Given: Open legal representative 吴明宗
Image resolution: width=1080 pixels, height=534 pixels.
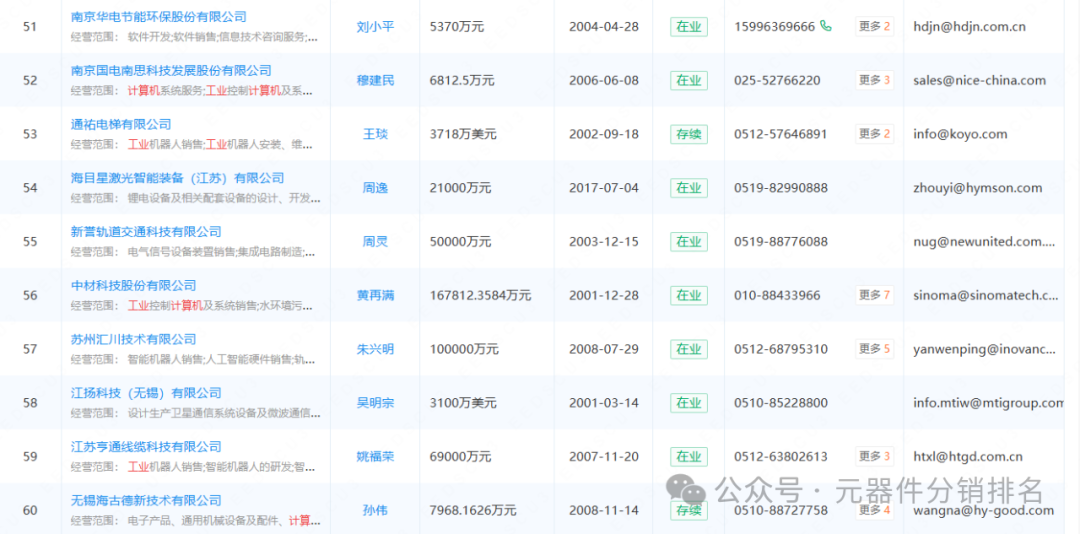Looking at the screenshot, I should pyautogui.click(x=375, y=403).
